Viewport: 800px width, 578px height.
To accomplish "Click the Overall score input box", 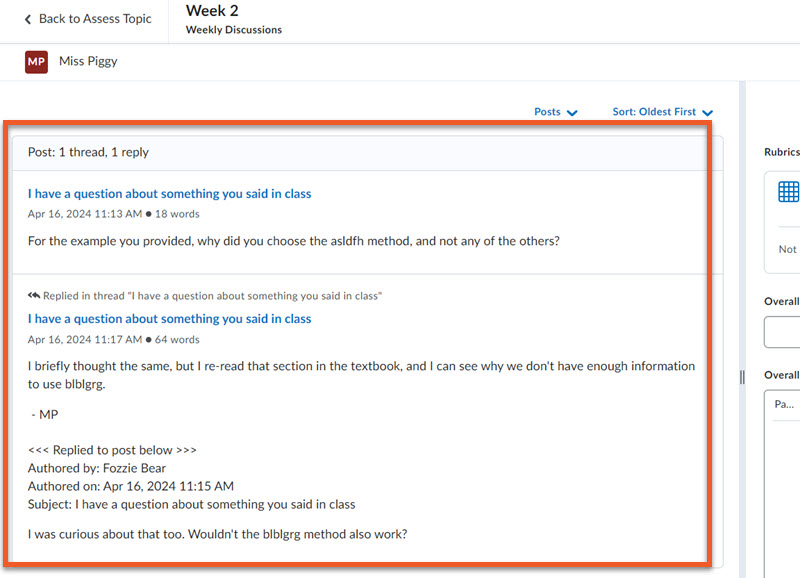I will click(783, 332).
